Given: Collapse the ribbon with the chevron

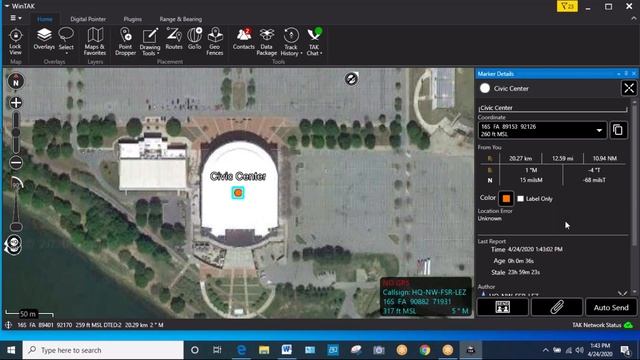Looking at the screenshot, I should pyautogui.click(x=633, y=19).
